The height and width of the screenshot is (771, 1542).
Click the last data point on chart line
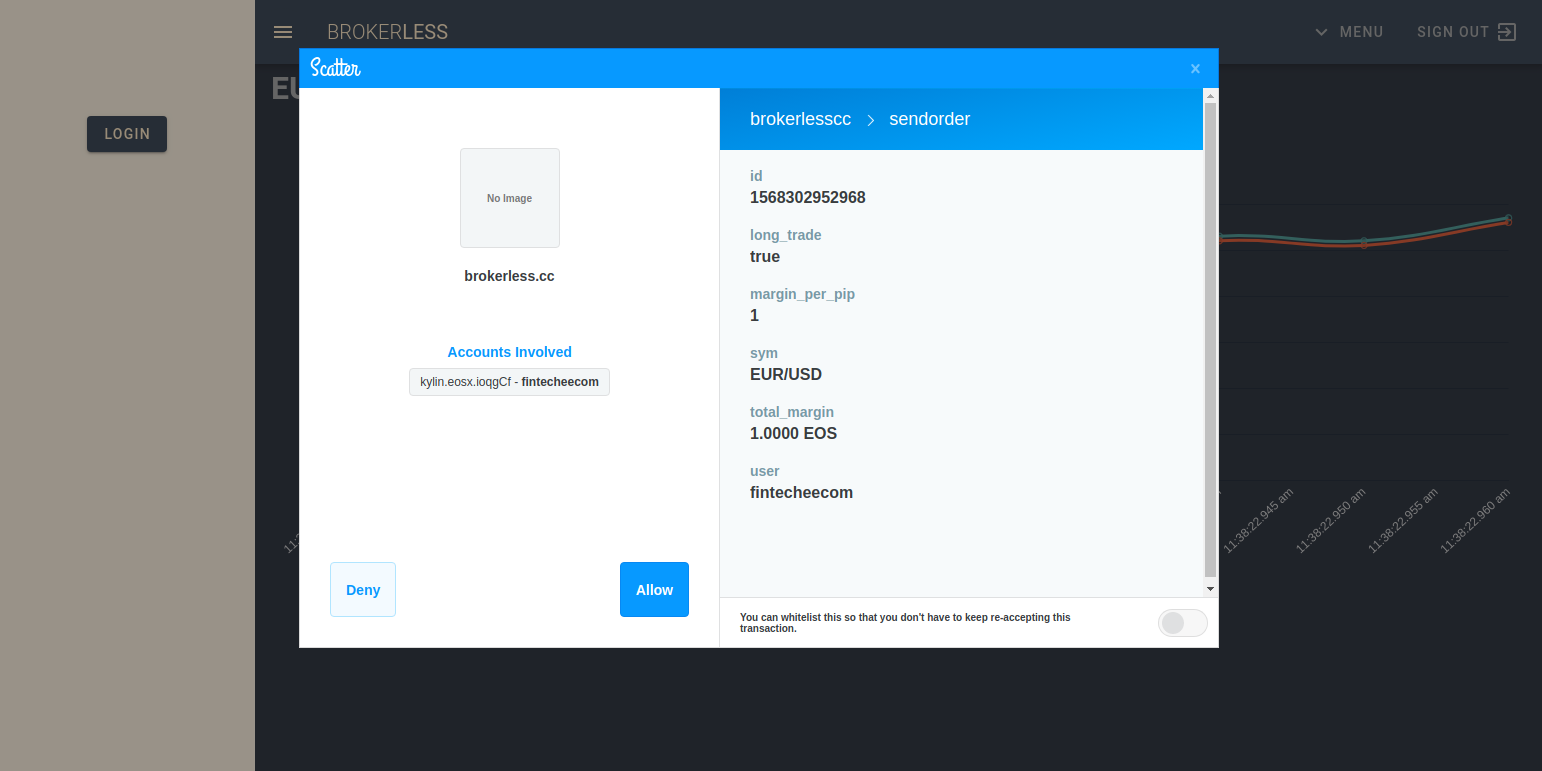click(1508, 220)
